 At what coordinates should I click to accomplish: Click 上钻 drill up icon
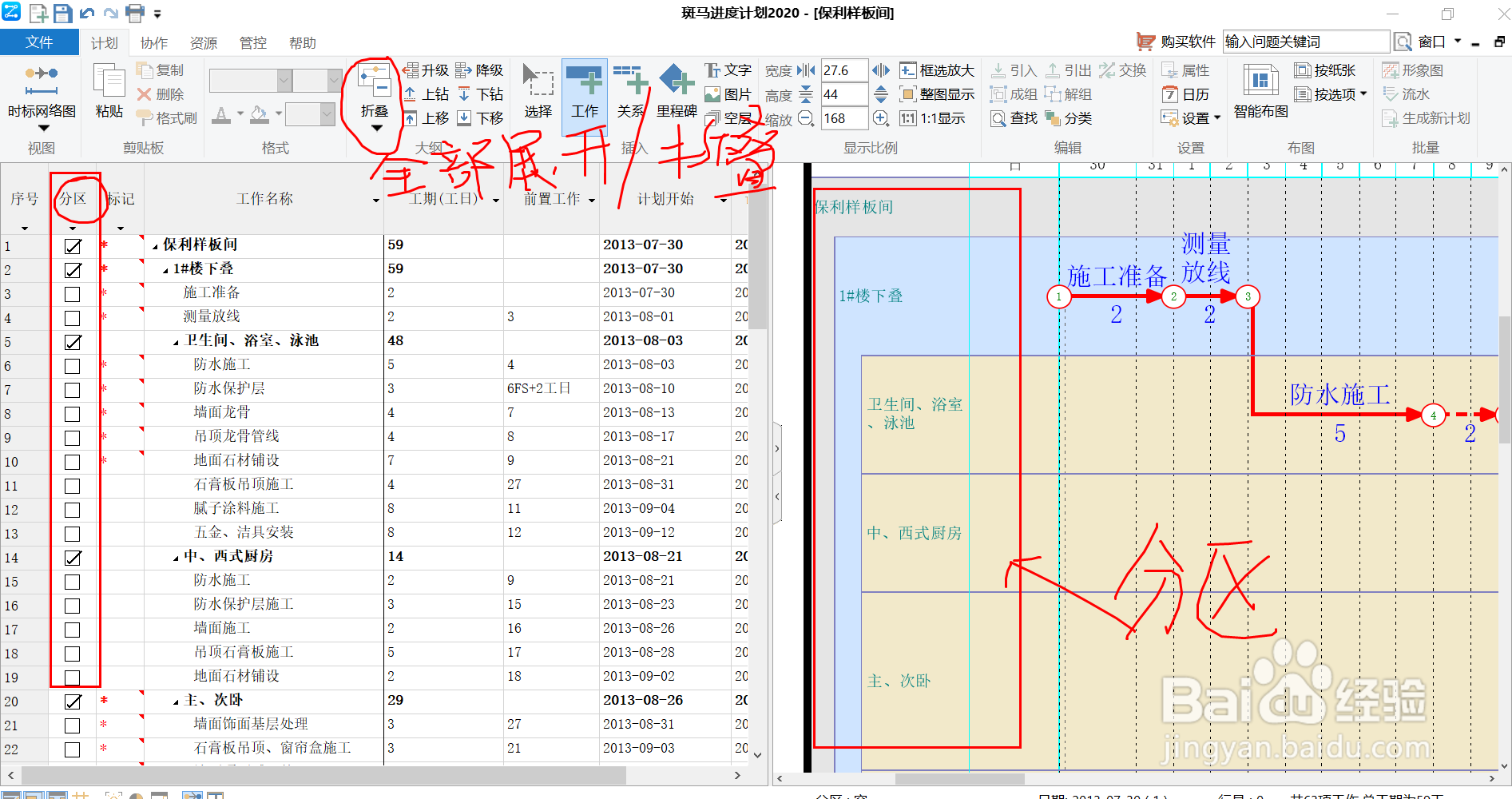point(426,94)
